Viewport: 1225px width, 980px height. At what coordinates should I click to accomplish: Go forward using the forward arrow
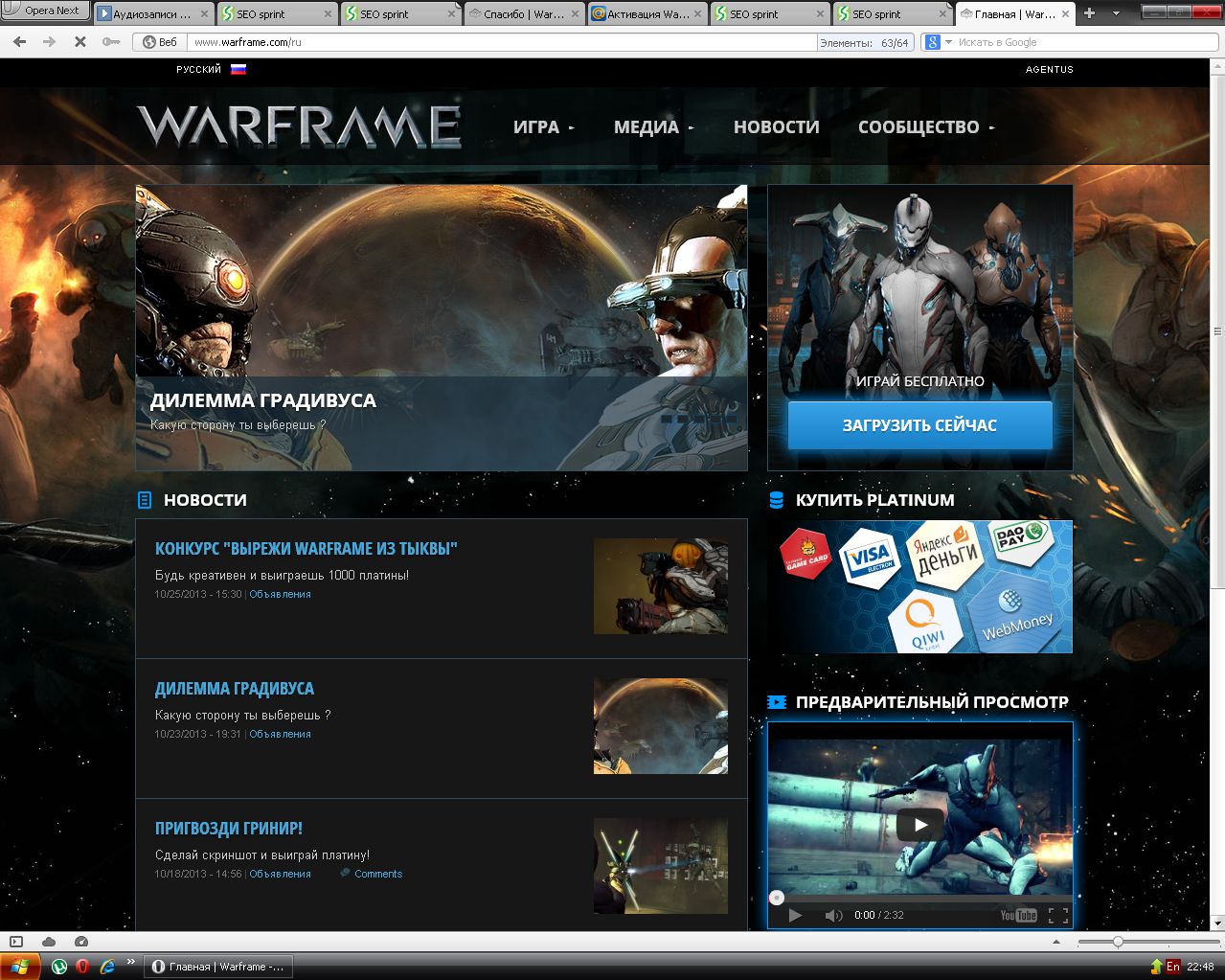[50, 42]
